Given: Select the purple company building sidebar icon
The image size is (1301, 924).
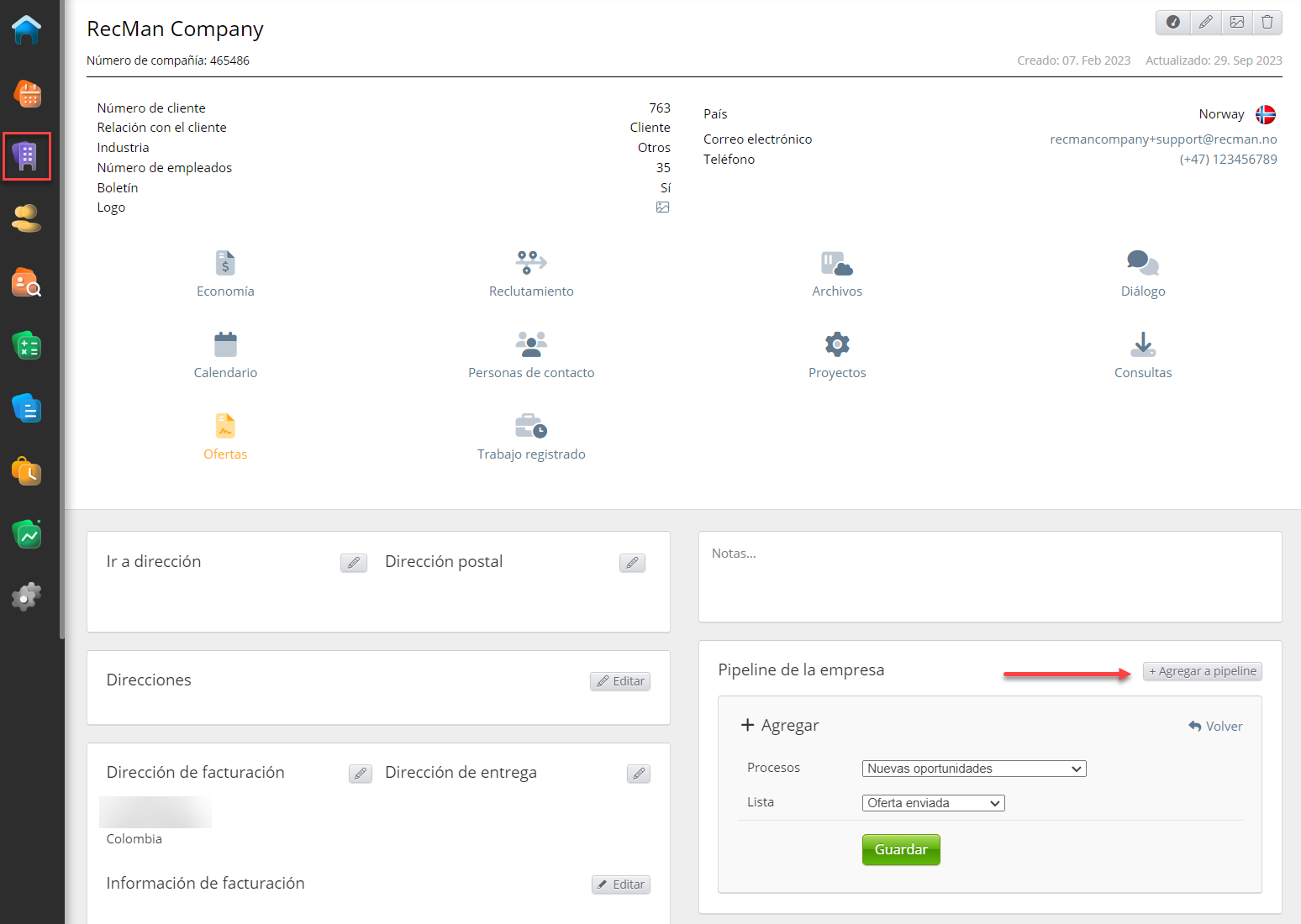Looking at the screenshot, I should (x=27, y=156).
